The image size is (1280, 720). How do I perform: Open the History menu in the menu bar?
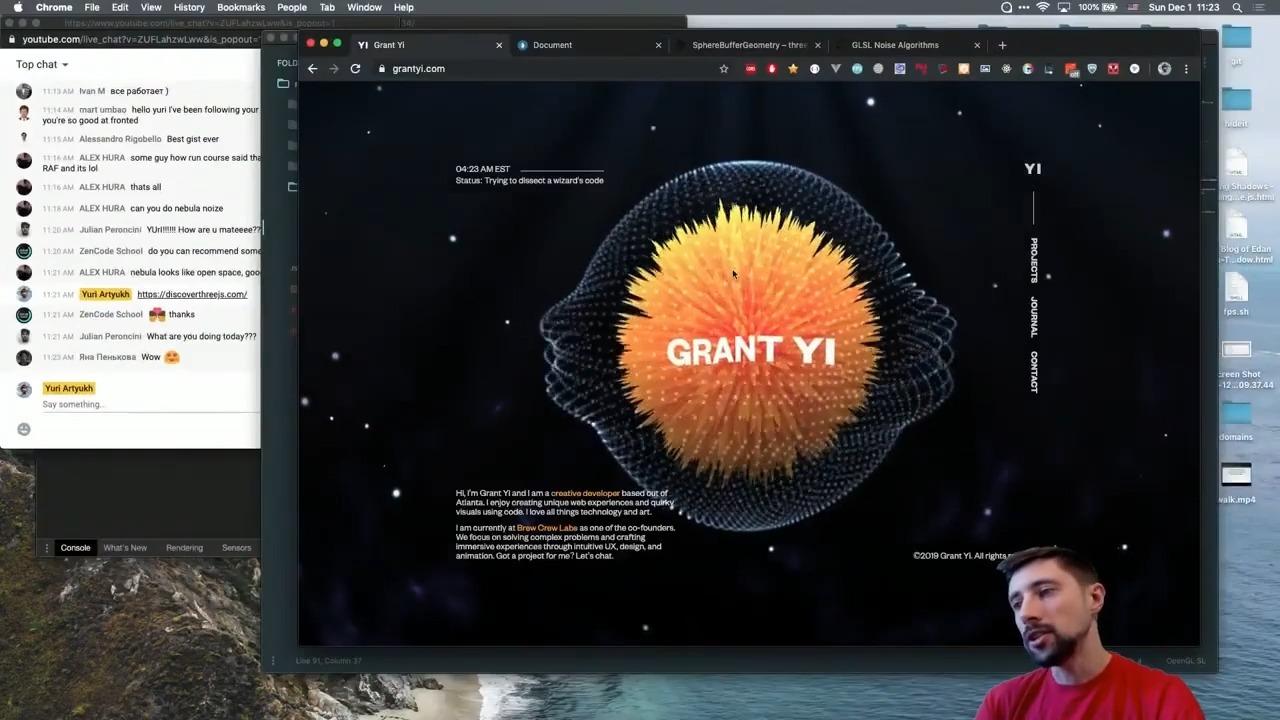click(x=188, y=7)
